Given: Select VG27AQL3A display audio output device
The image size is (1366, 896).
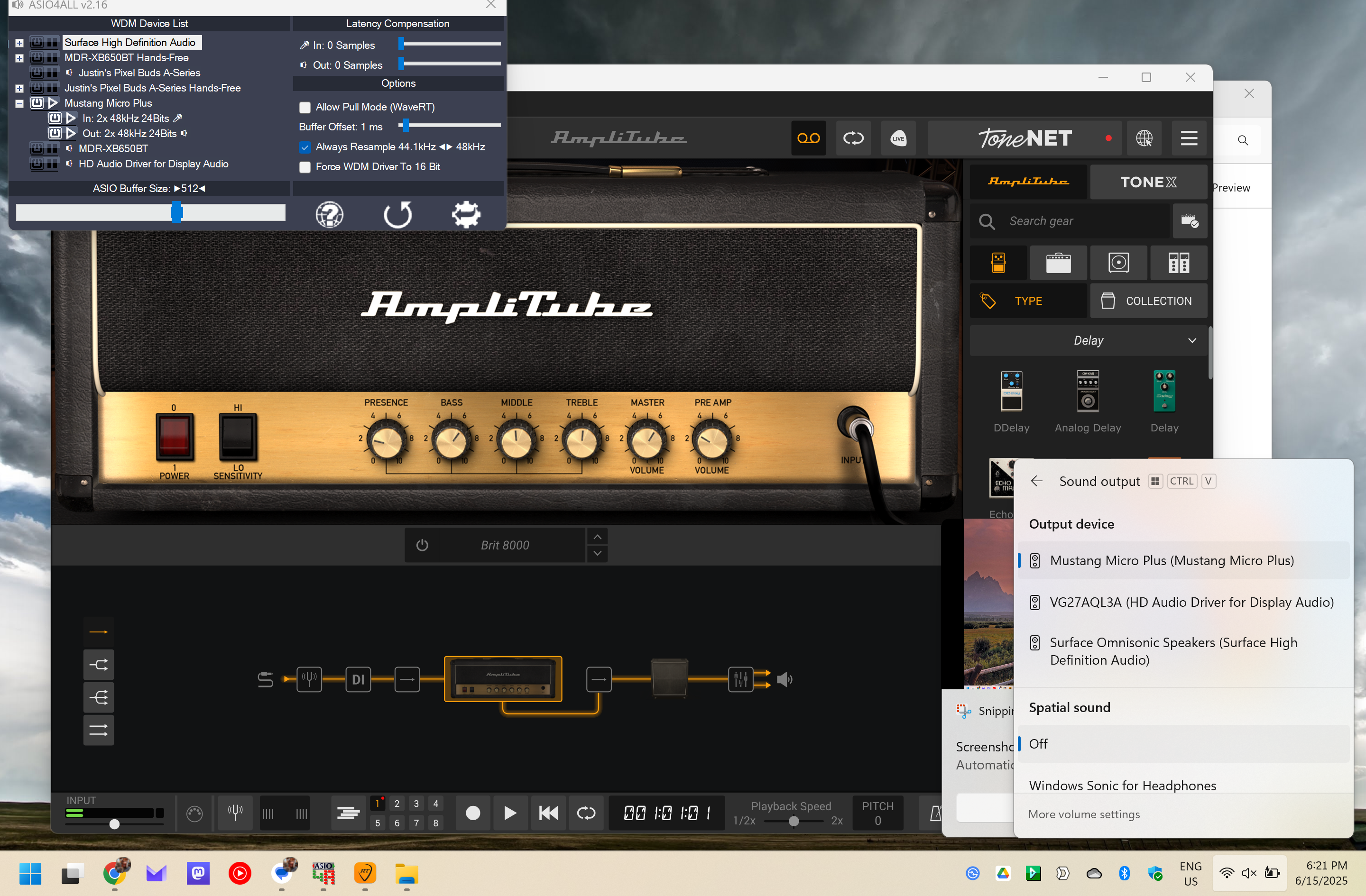Looking at the screenshot, I should tap(1184, 602).
